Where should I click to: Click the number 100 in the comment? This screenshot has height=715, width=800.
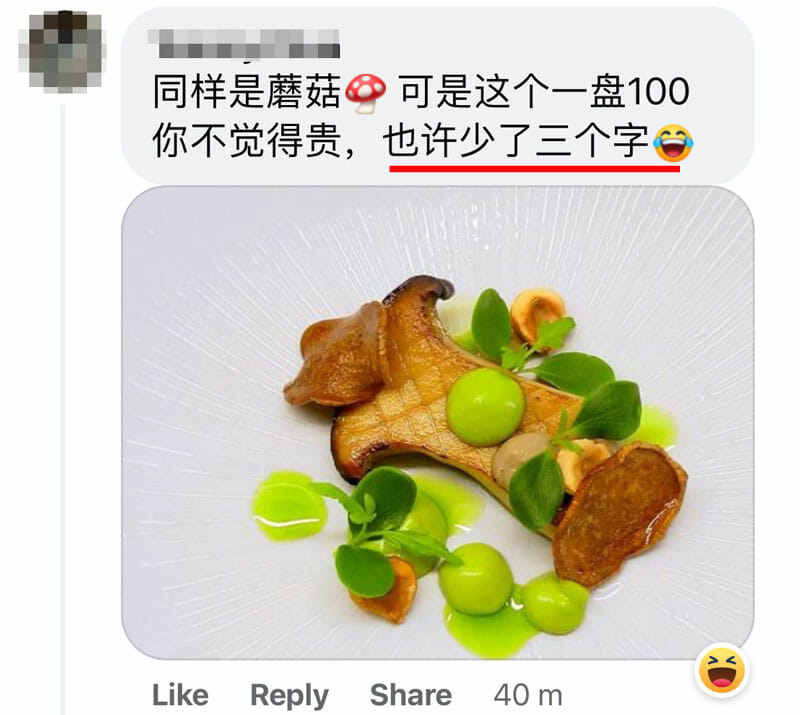pyautogui.click(x=658, y=92)
